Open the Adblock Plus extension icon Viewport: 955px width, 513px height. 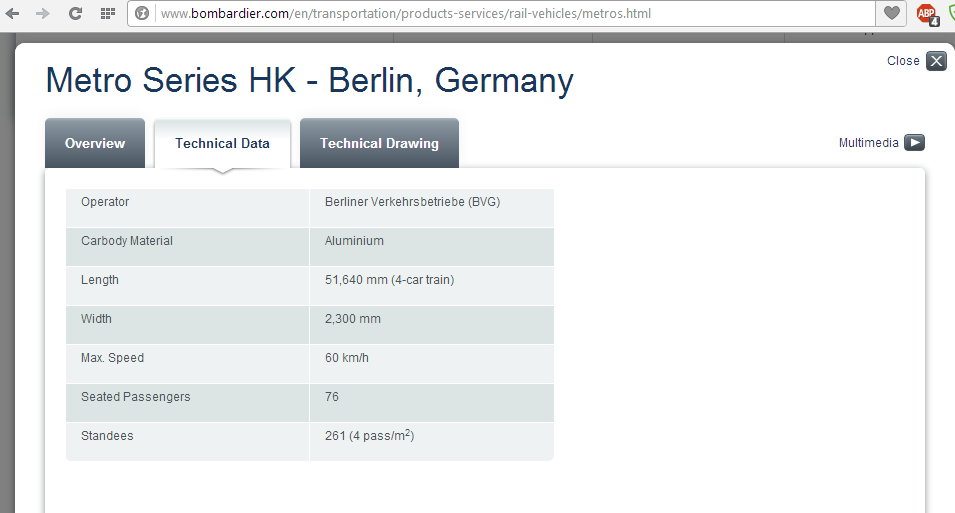coord(926,14)
